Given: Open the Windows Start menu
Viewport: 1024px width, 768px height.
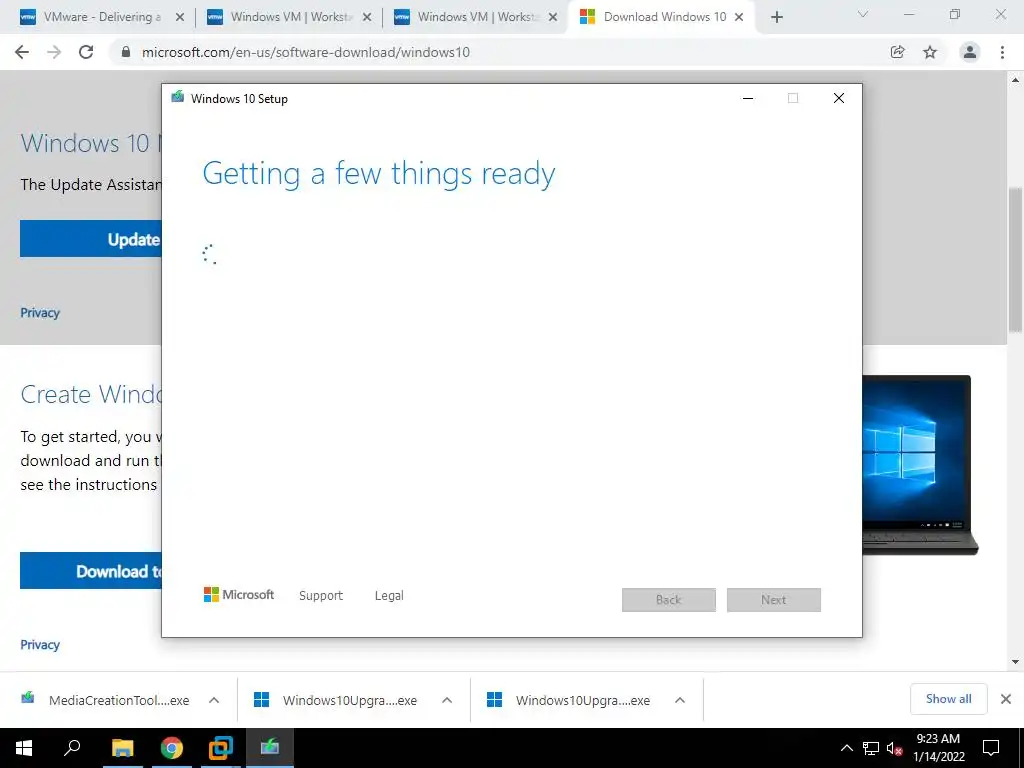Looking at the screenshot, I should [24, 748].
